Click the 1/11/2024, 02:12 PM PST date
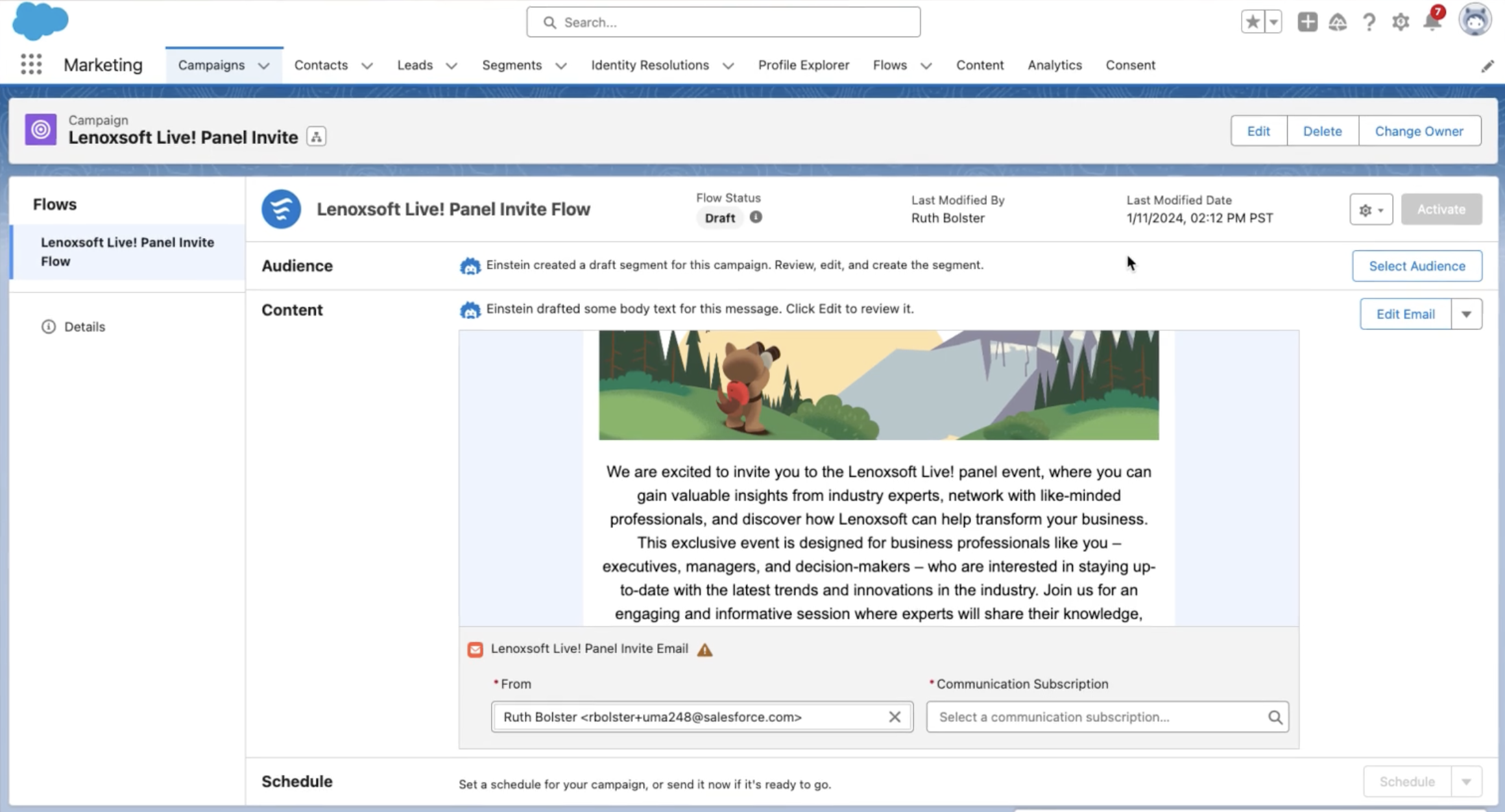 click(1199, 218)
